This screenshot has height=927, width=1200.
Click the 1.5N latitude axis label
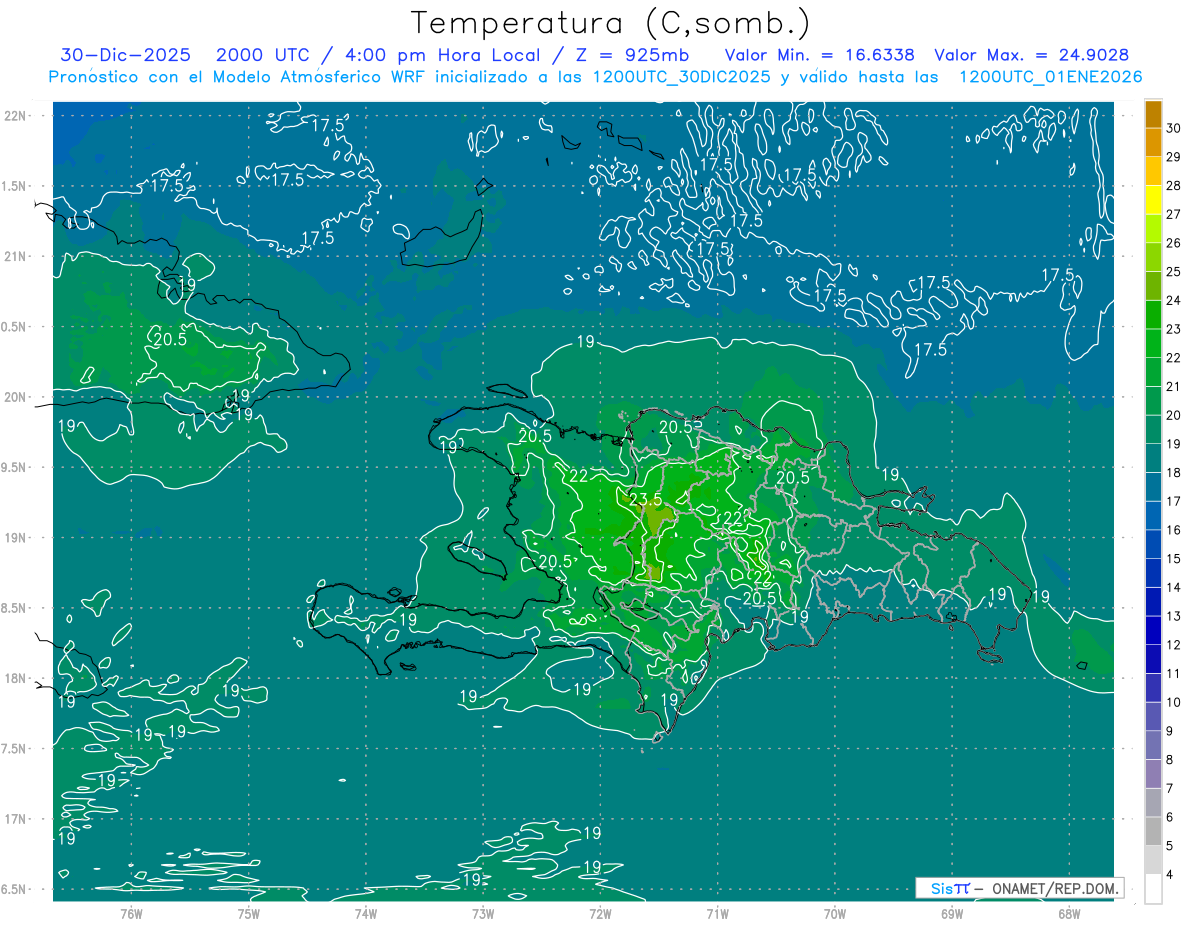[15, 186]
